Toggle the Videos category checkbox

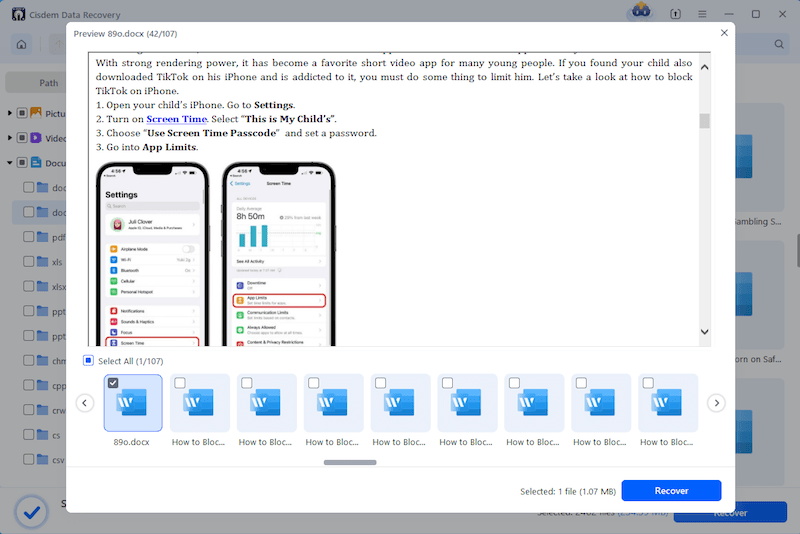click(x=22, y=138)
